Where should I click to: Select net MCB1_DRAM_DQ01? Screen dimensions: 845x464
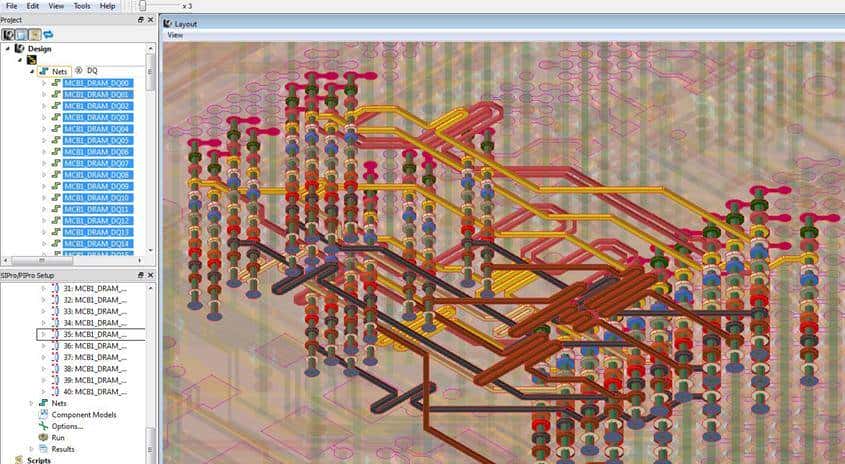point(98,94)
